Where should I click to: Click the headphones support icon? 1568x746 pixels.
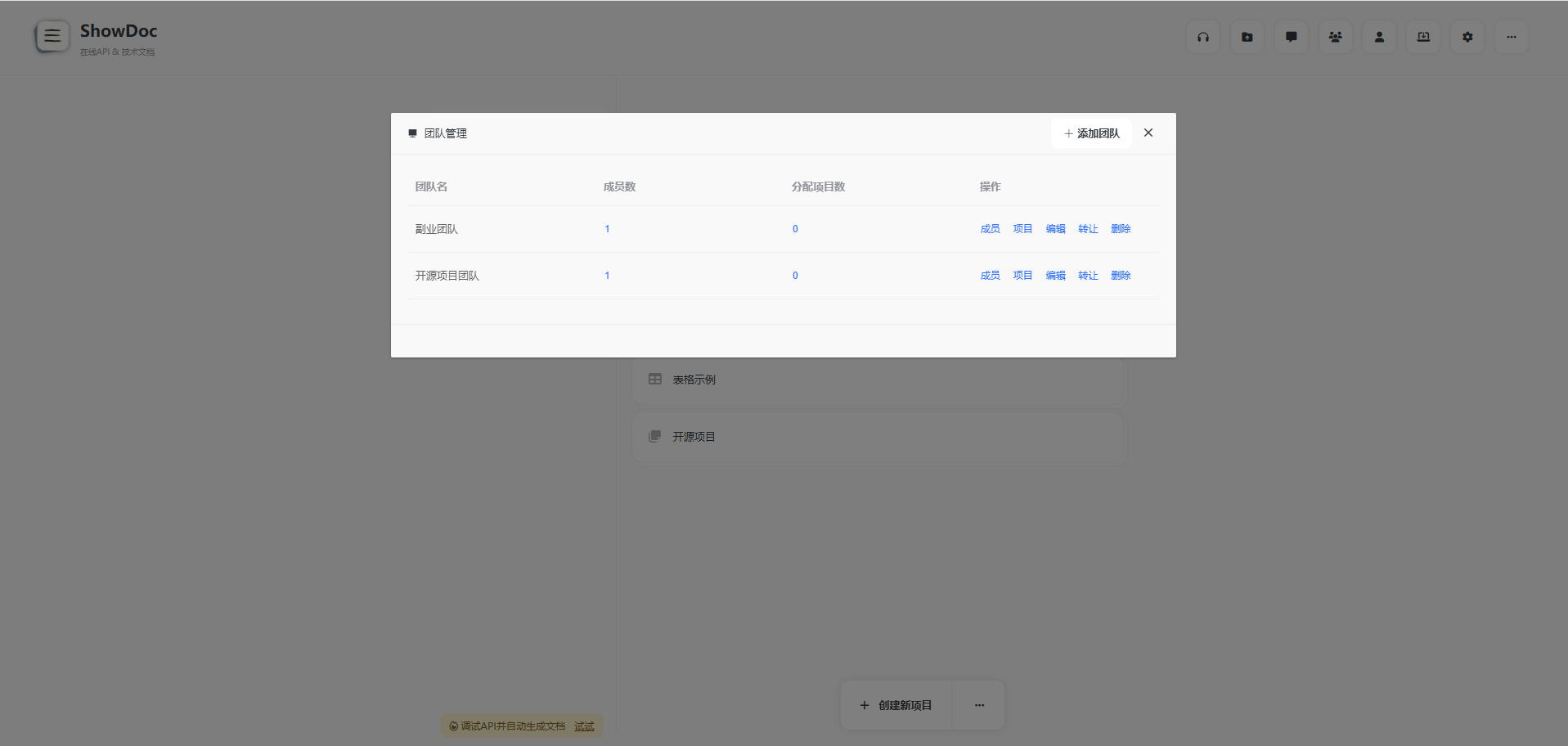point(1202,37)
